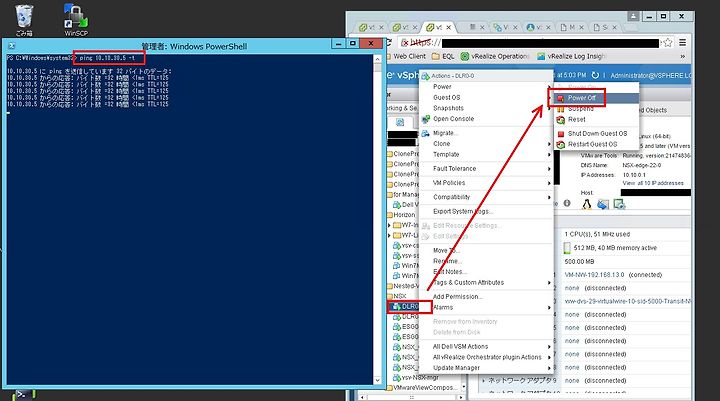Click the tree panel horizontal scrollbar right arrow
720x401 pixels.
(463, 396)
